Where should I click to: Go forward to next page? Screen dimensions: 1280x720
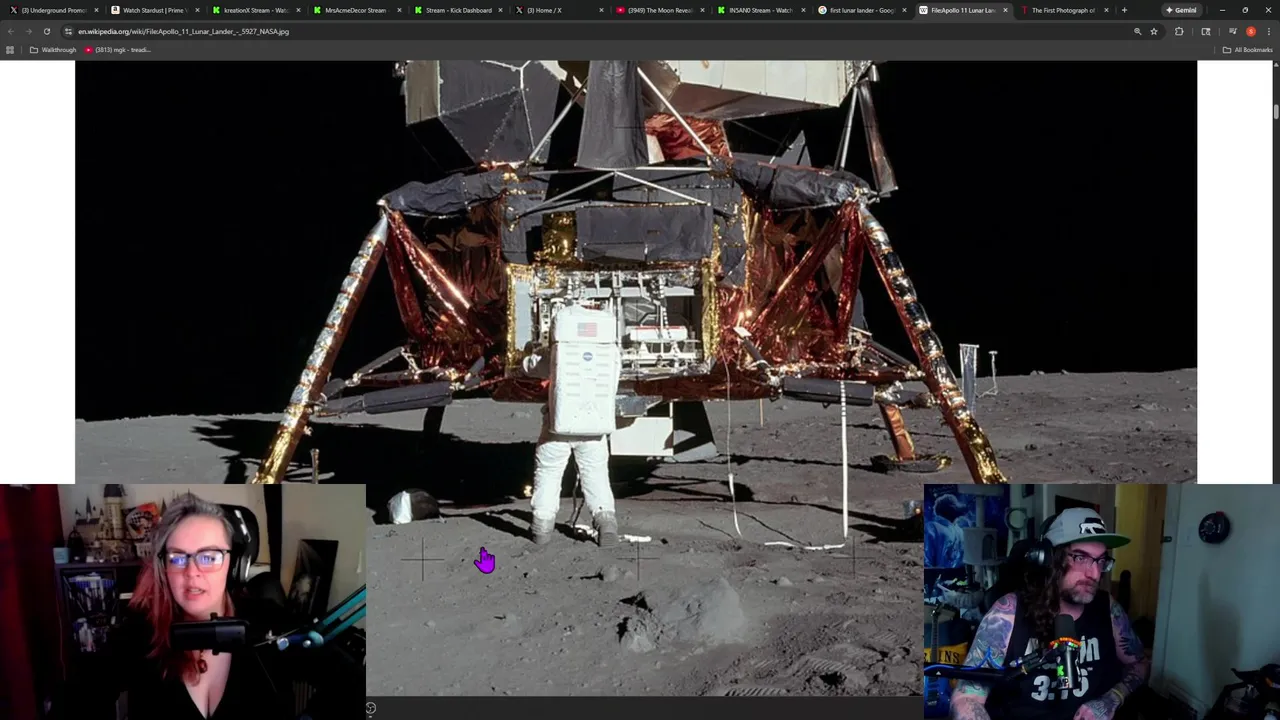28,31
